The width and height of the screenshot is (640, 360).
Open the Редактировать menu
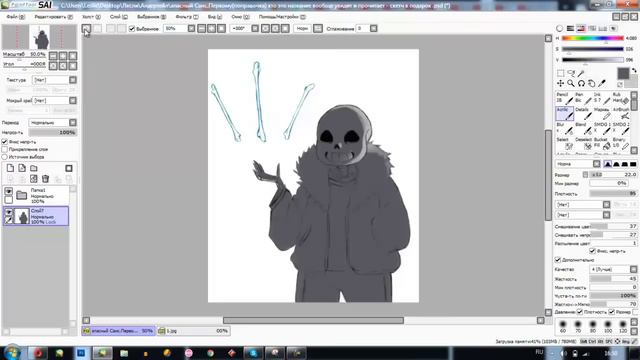point(53,17)
